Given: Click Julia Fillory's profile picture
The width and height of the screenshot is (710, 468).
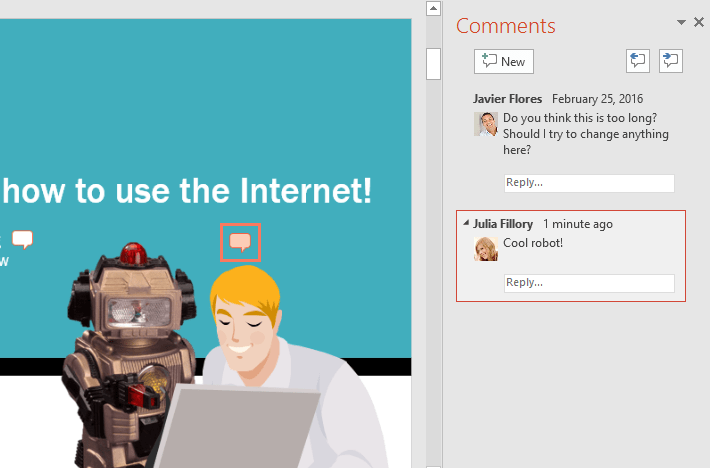Looking at the screenshot, I should click(x=486, y=248).
